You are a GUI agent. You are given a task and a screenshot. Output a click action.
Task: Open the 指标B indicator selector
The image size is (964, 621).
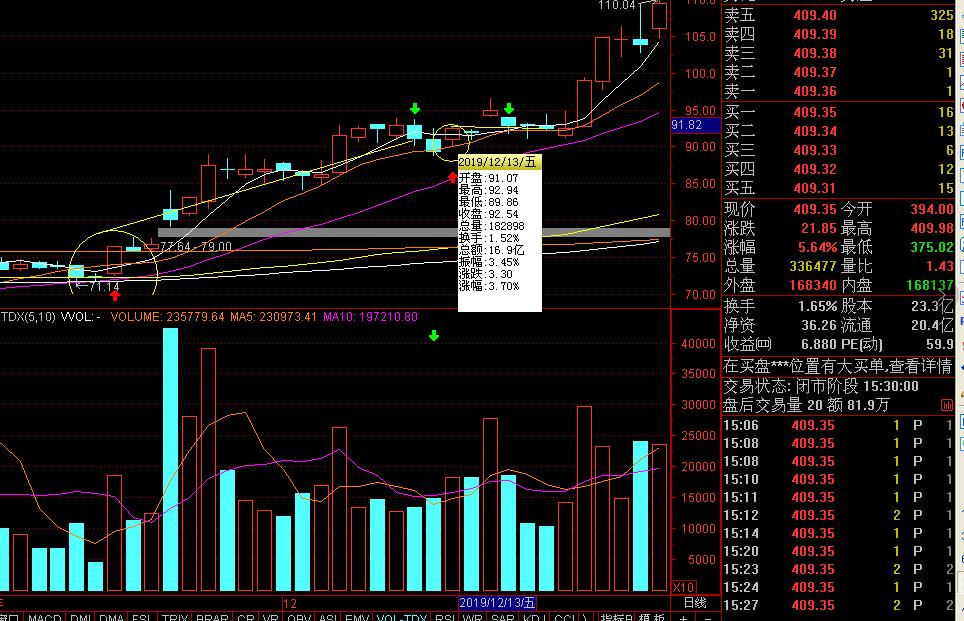click(615, 617)
